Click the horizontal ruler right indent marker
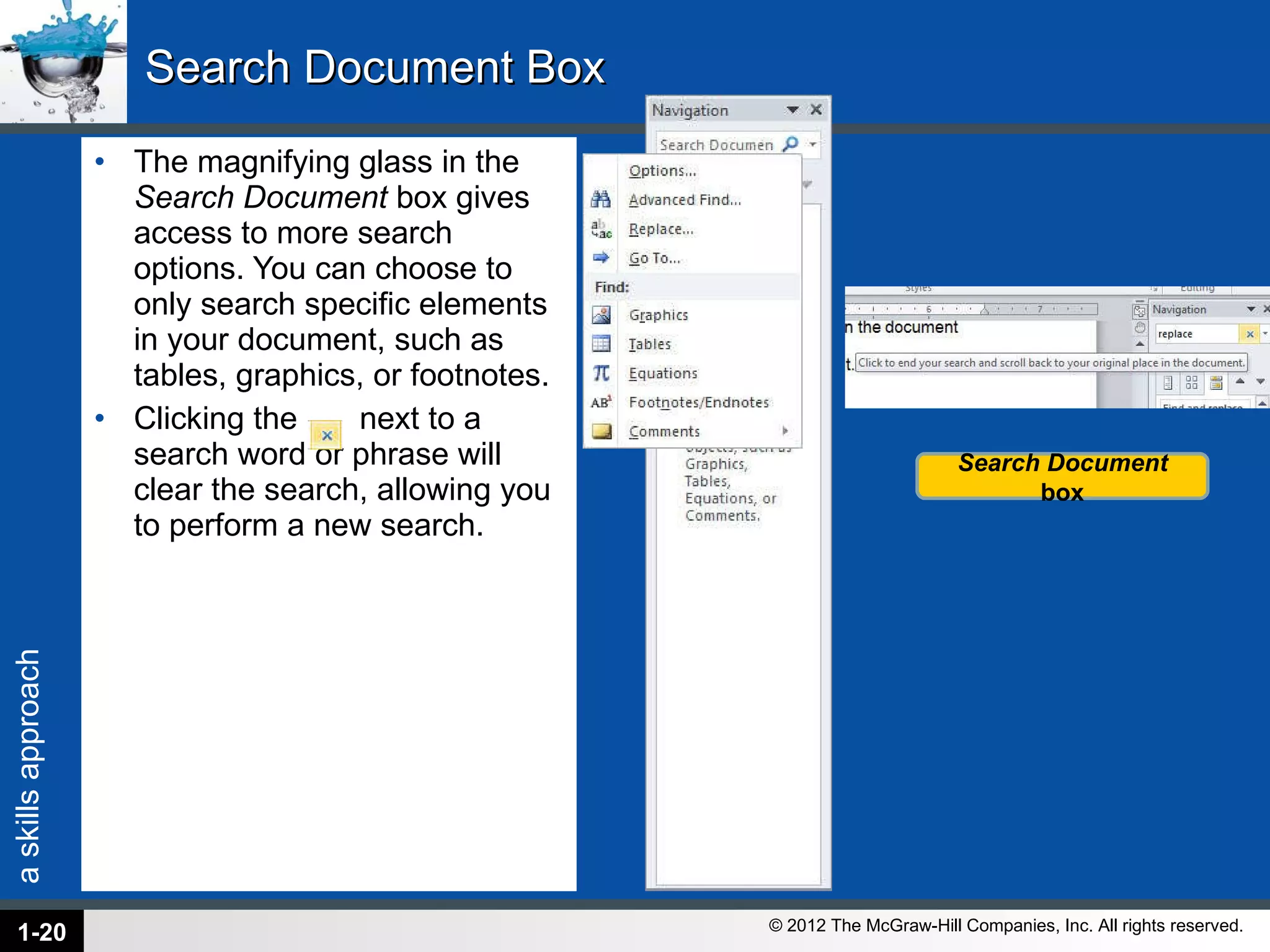The width and height of the screenshot is (1270, 952). pyautogui.click(x=985, y=311)
